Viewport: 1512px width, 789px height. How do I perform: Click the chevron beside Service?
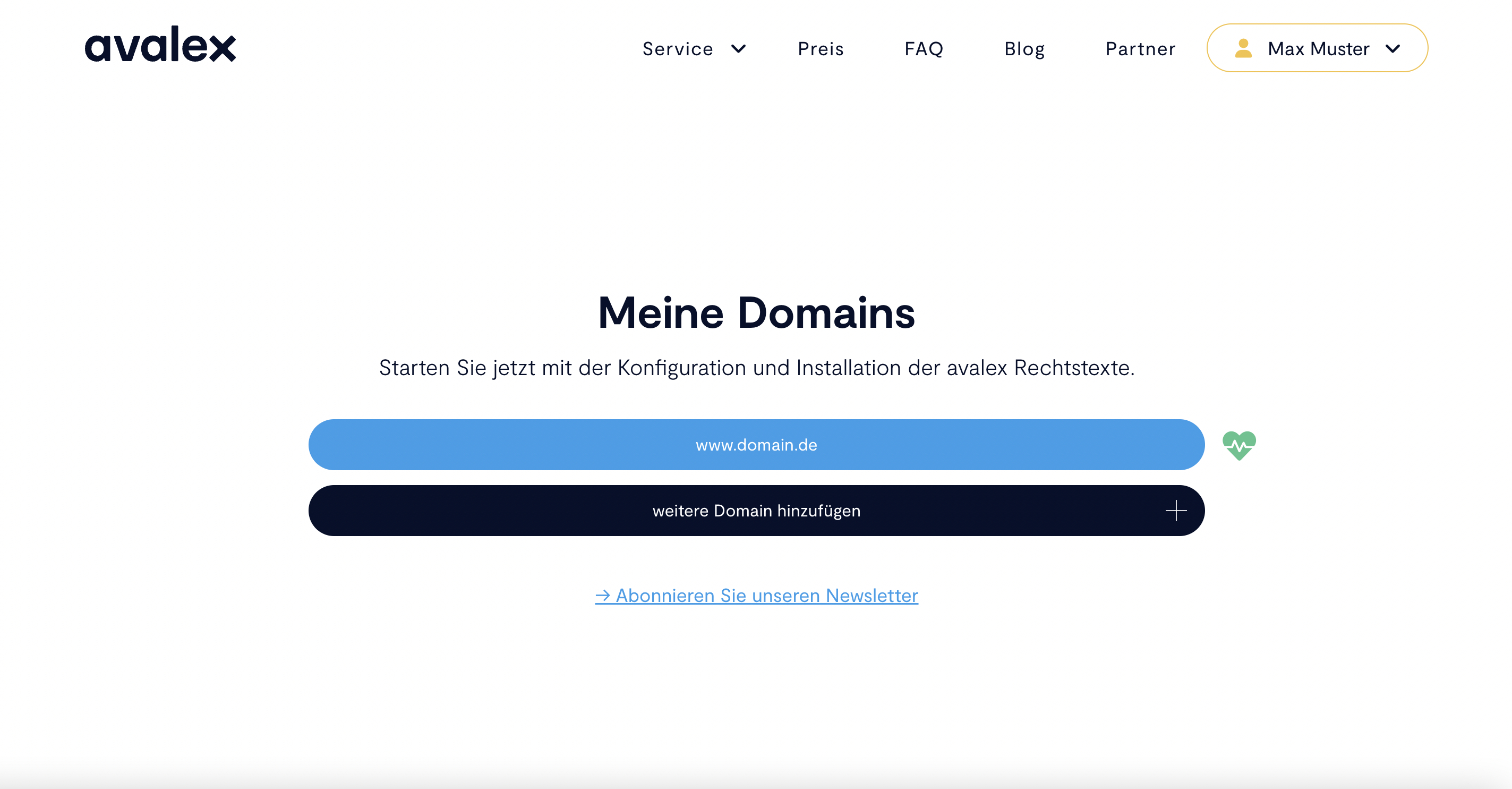tap(738, 50)
